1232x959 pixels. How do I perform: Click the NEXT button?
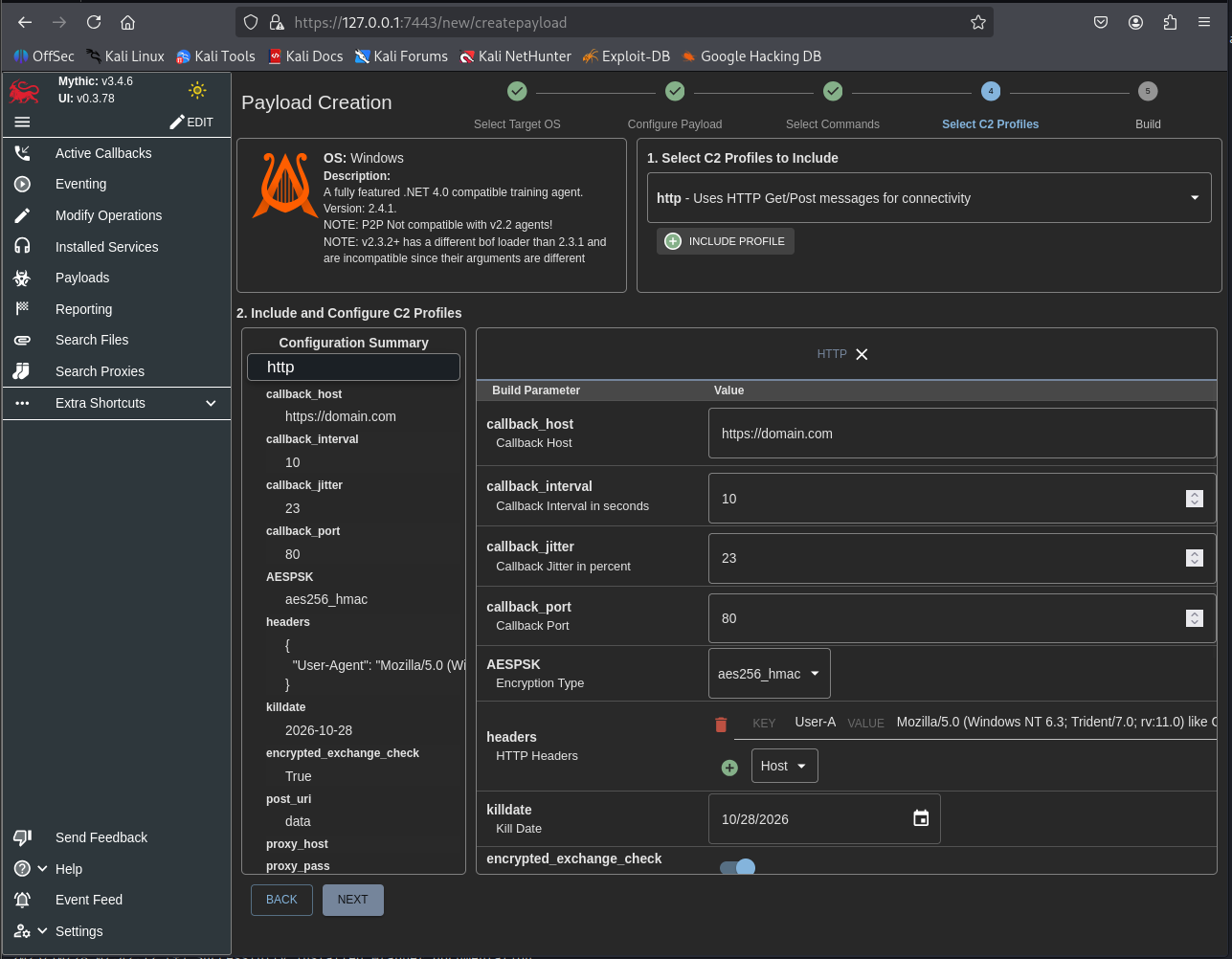[x=352, y=900]
